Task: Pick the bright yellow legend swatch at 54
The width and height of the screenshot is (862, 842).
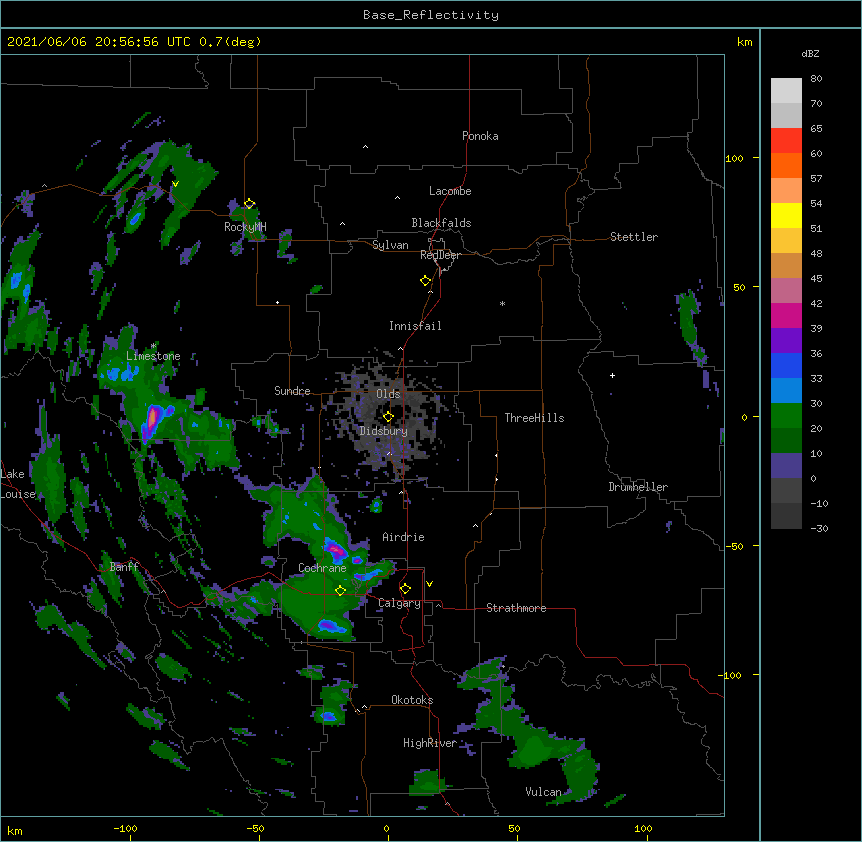Action: [786, 215]
